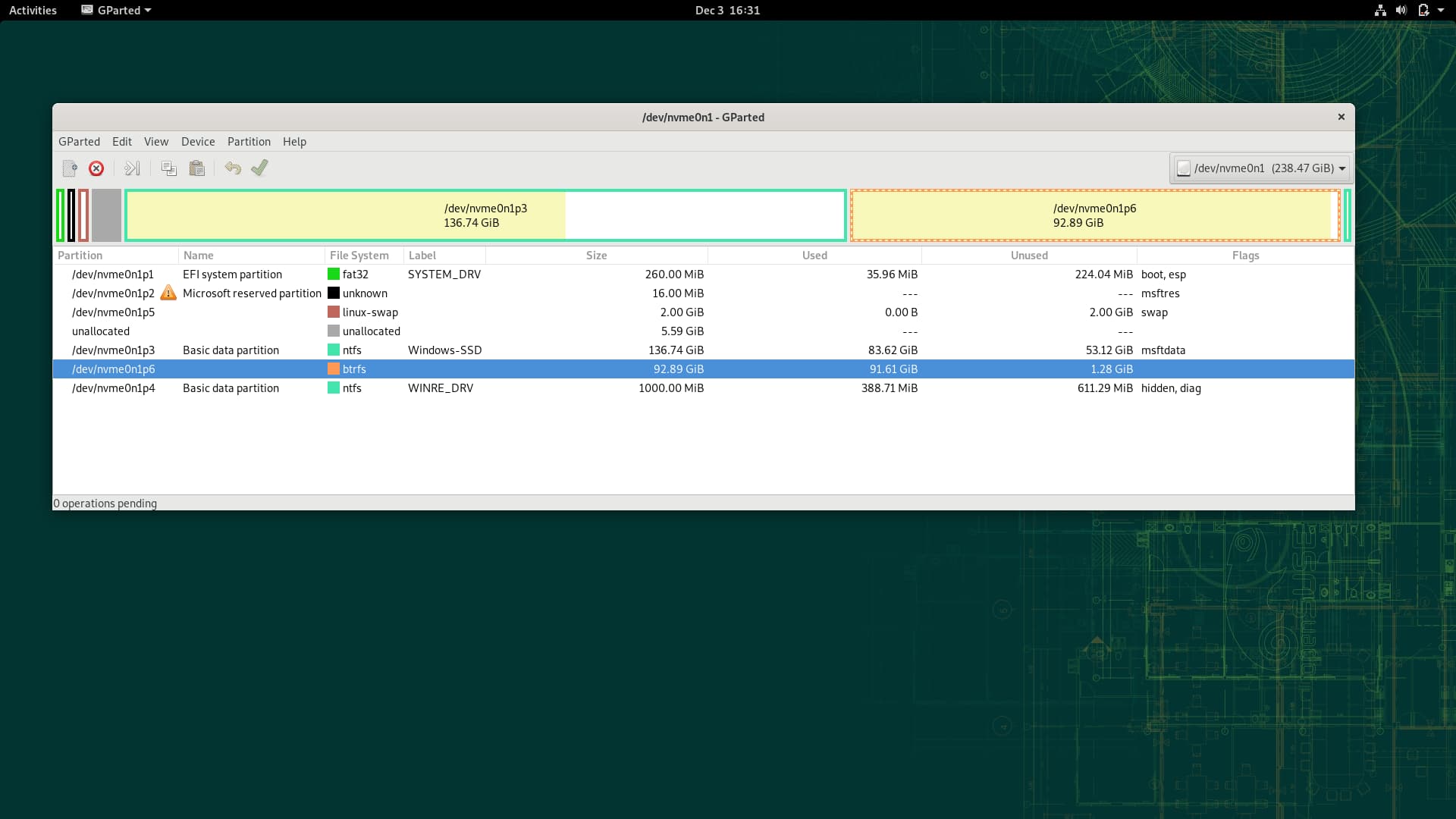Click the orange btrfs color swatch
1456x819 pixels.
[333, 369]
